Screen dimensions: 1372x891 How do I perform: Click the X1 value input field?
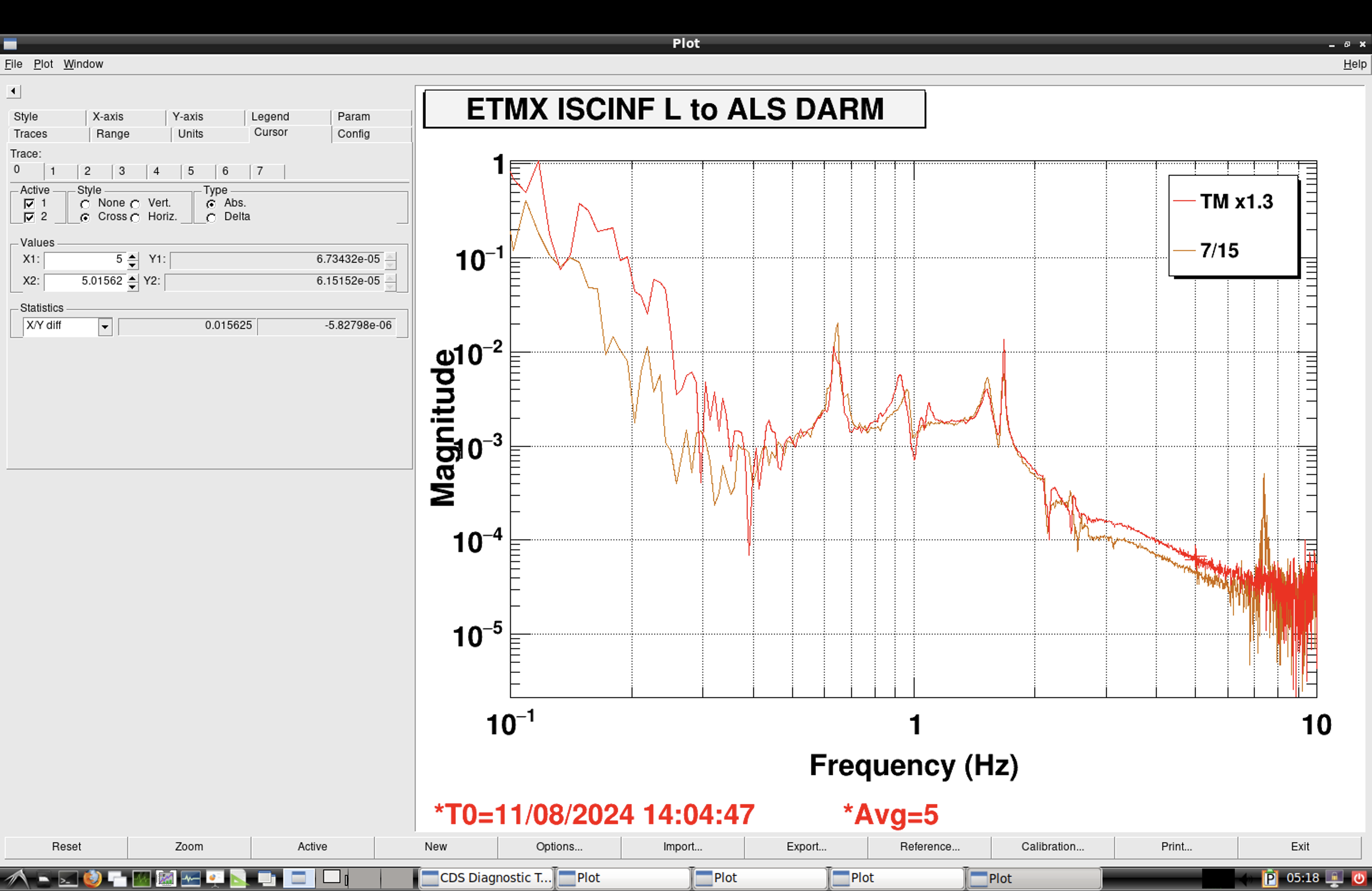pos(84,260)
